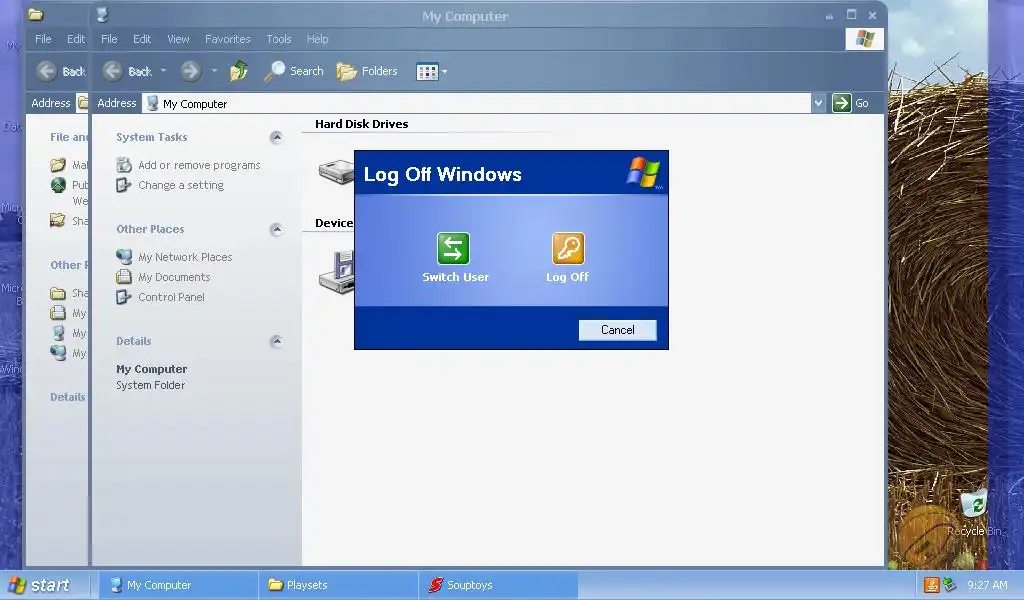The height and width of the screenshot is (600, 1024).
Task: Click Change a setting link
Action: click(181, 185)
